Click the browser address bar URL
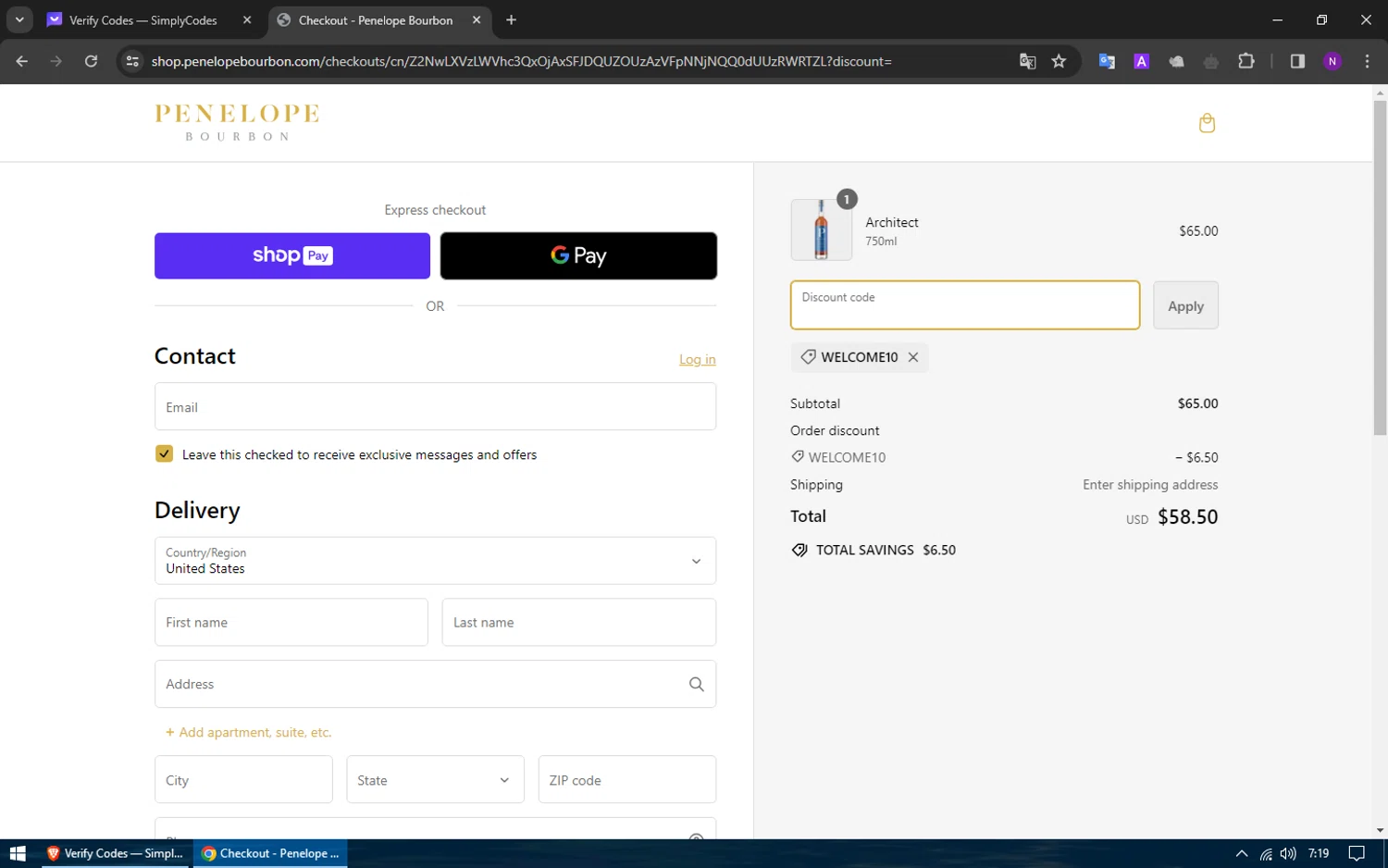 (x=521, y=61)
